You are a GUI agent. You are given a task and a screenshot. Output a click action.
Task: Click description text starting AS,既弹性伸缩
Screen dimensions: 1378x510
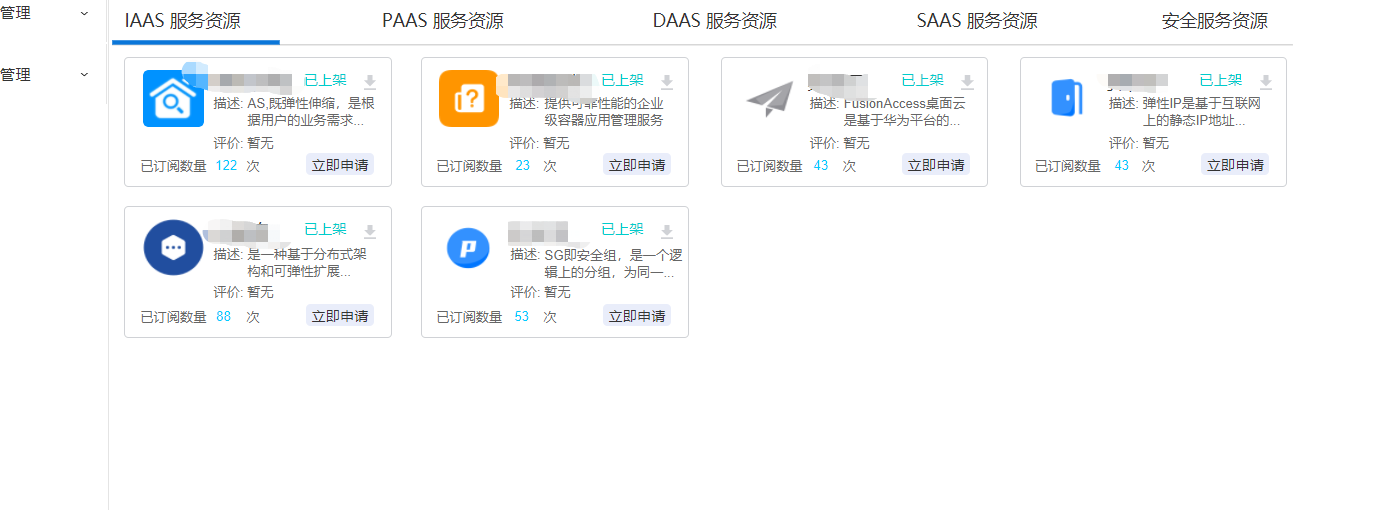point(310,112)
